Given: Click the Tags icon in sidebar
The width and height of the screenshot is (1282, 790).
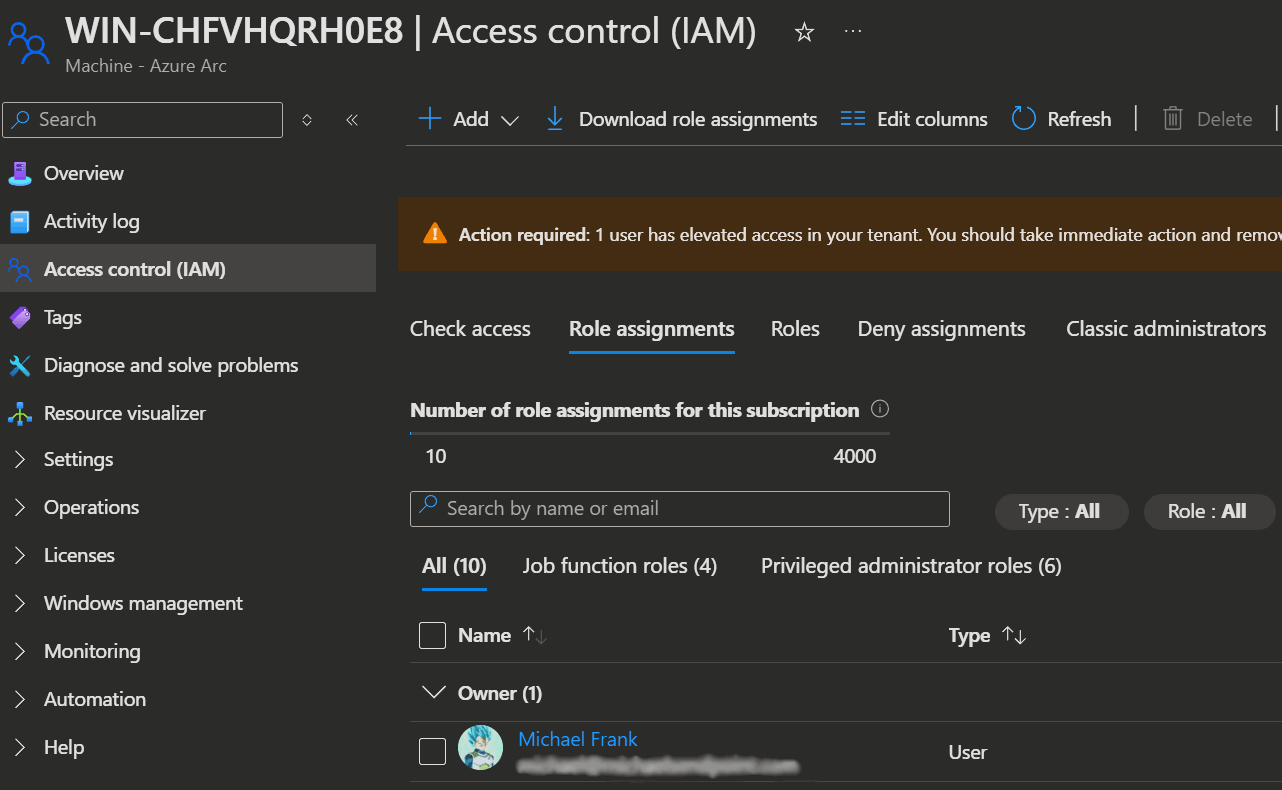Looking at the screenshot, I should [20, 317].
